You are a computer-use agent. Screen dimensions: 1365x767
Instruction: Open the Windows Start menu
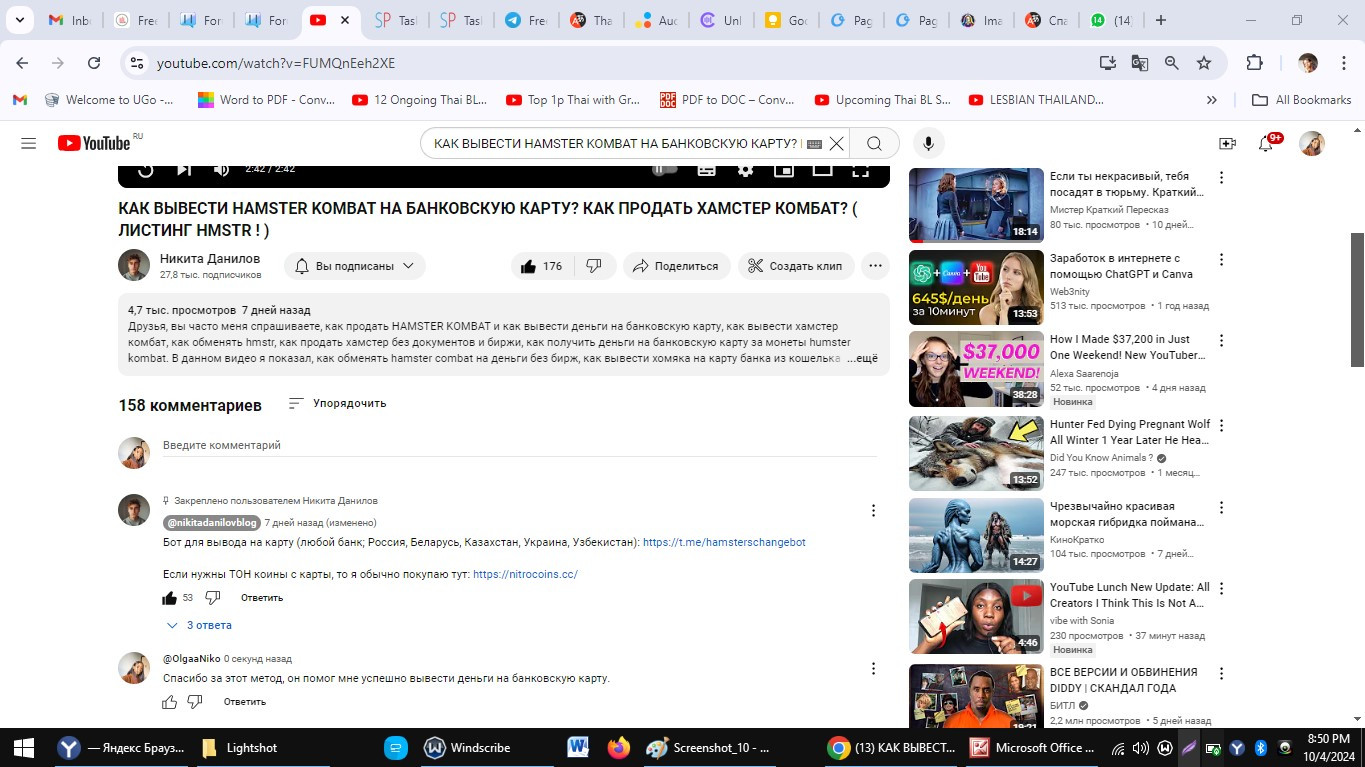point(23,747)
